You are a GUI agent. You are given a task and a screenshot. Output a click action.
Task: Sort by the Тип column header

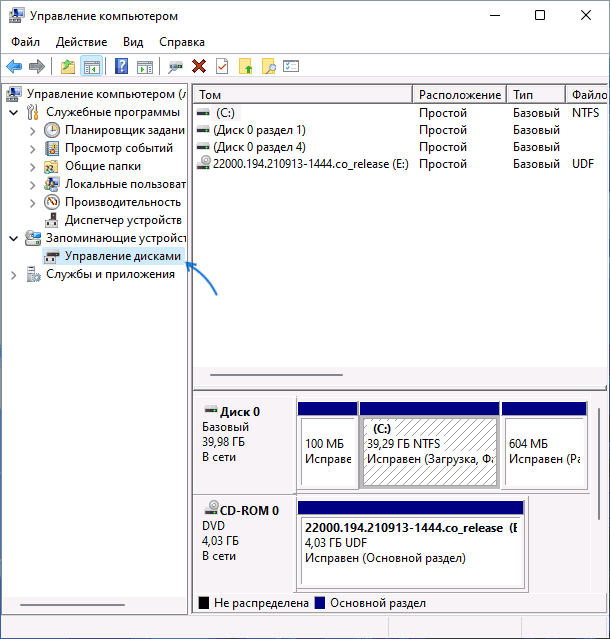[x=536, y=95]
